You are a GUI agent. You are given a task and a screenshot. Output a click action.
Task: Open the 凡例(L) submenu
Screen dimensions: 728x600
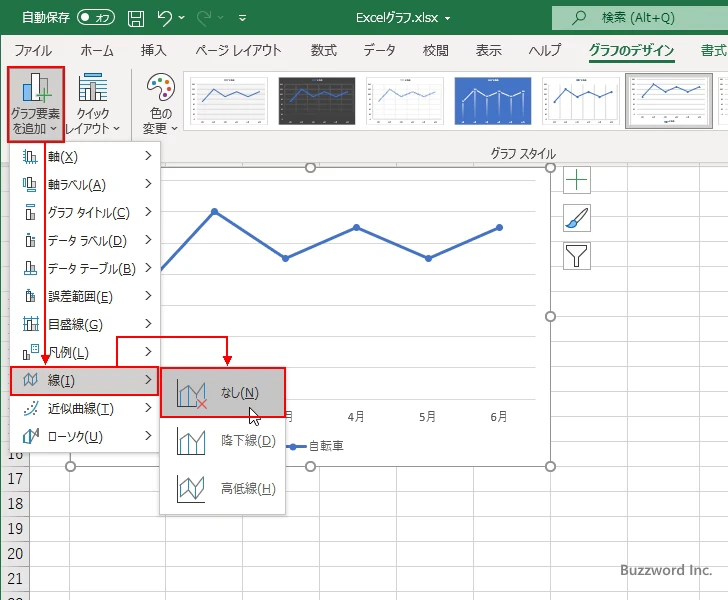click(85, 352)
